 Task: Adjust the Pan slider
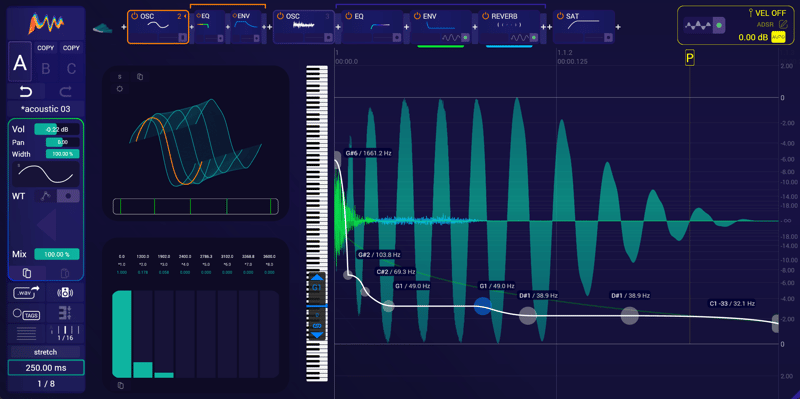(x=62, y=142)
